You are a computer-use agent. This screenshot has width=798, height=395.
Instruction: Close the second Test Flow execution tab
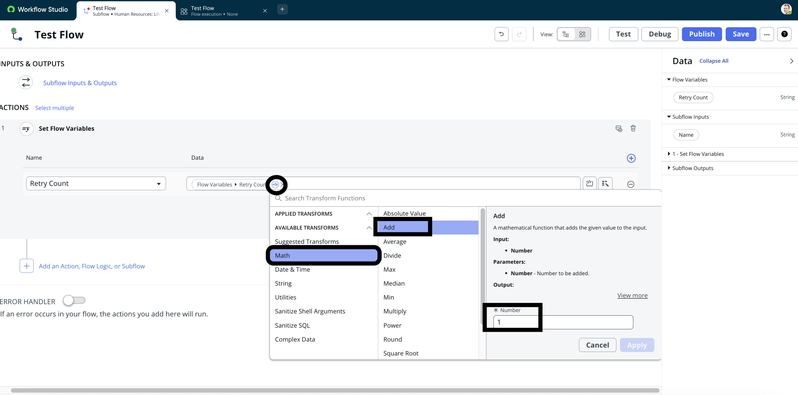(265, 10)
